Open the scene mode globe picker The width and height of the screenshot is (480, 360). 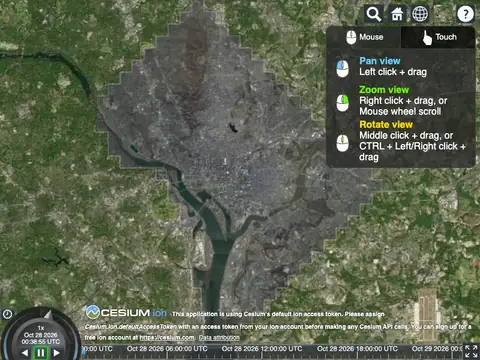point(420,14)
